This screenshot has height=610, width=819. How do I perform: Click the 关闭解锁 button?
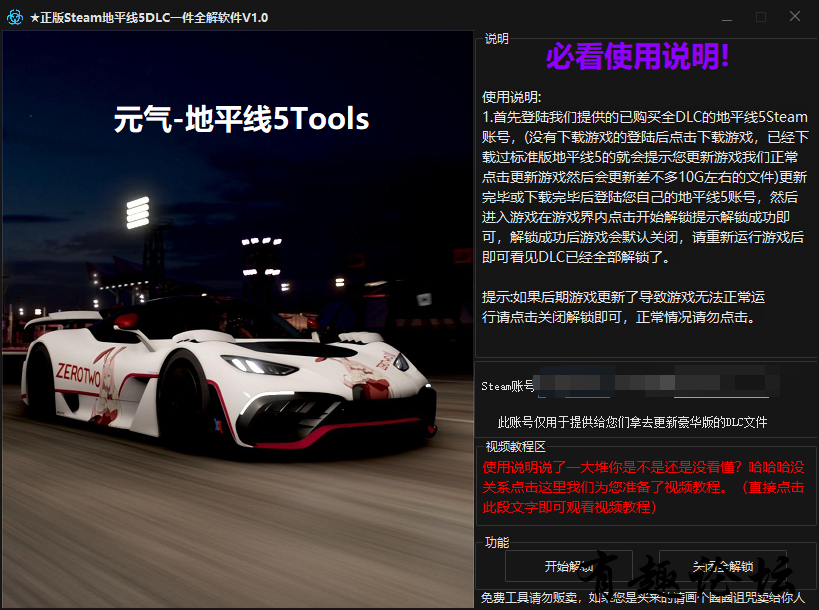(x=723, y=566)
